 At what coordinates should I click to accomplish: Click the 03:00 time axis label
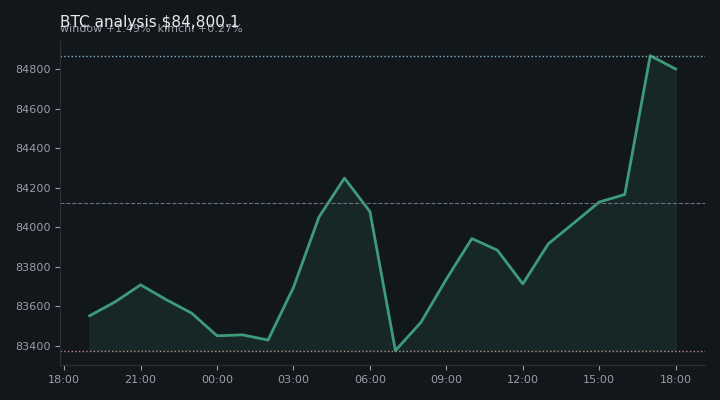[x=293, y=379]
